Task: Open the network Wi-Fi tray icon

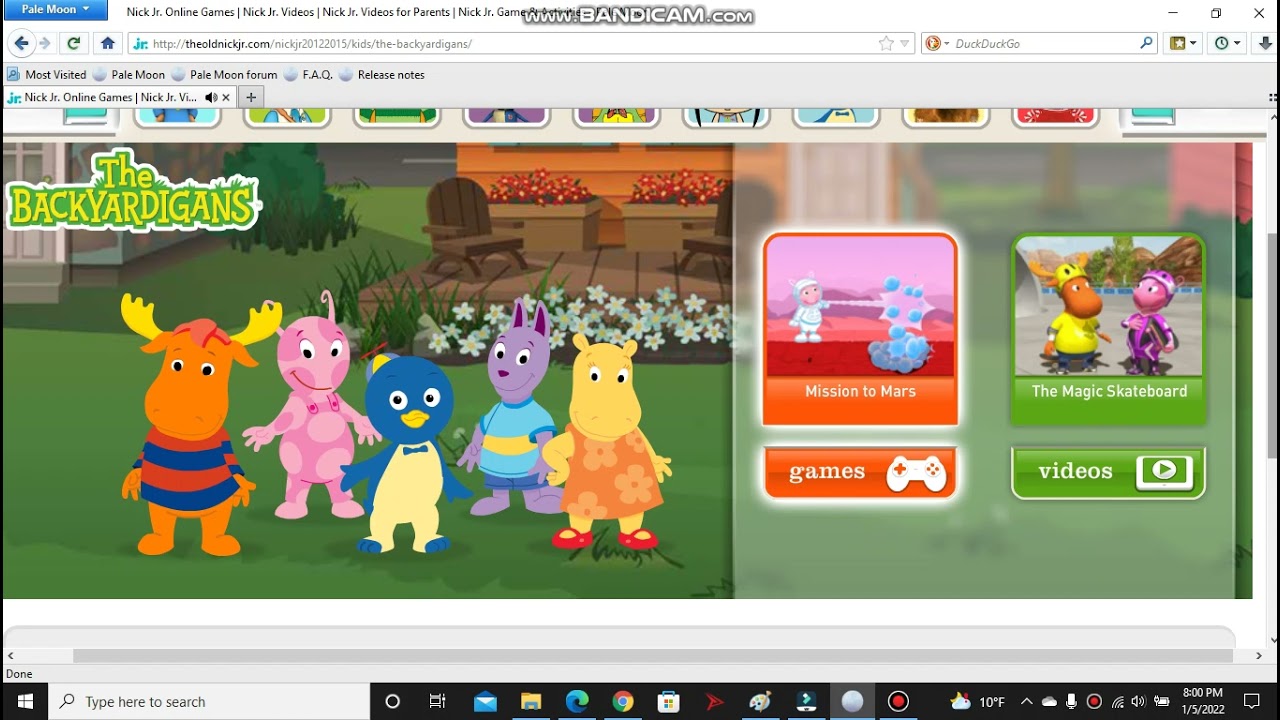Action: pos(1117,701)
